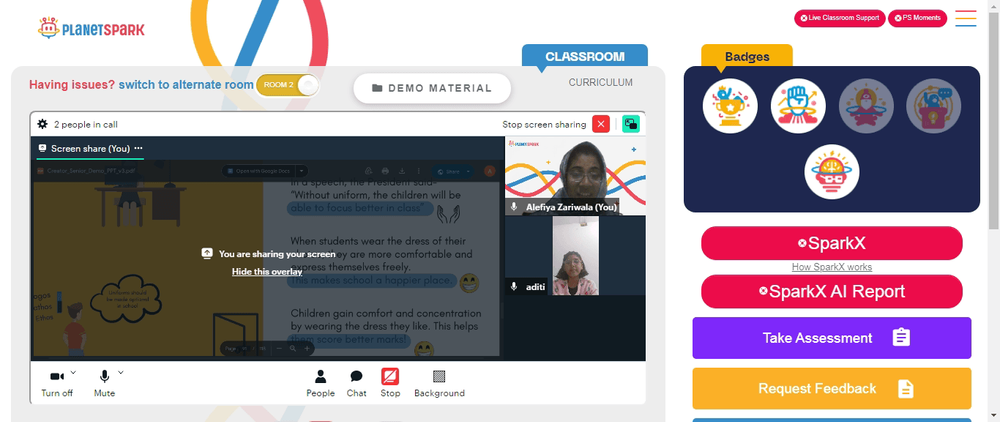1000x422 pixels.
Task: Toggle the Room 2 switch
Action: pyautogui.click(x=288, y=85)
